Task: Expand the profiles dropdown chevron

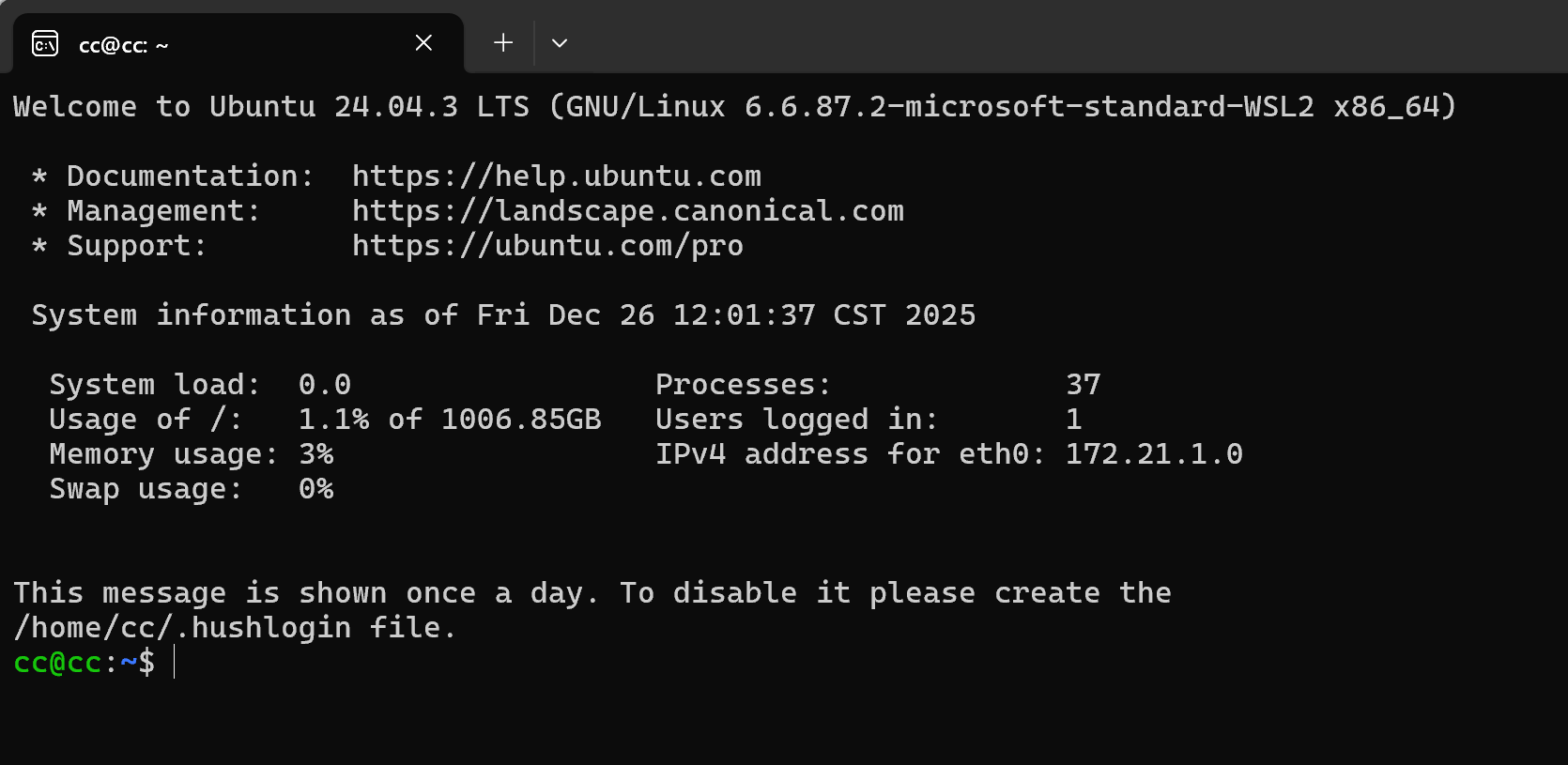Action: (x=560, y=43)
